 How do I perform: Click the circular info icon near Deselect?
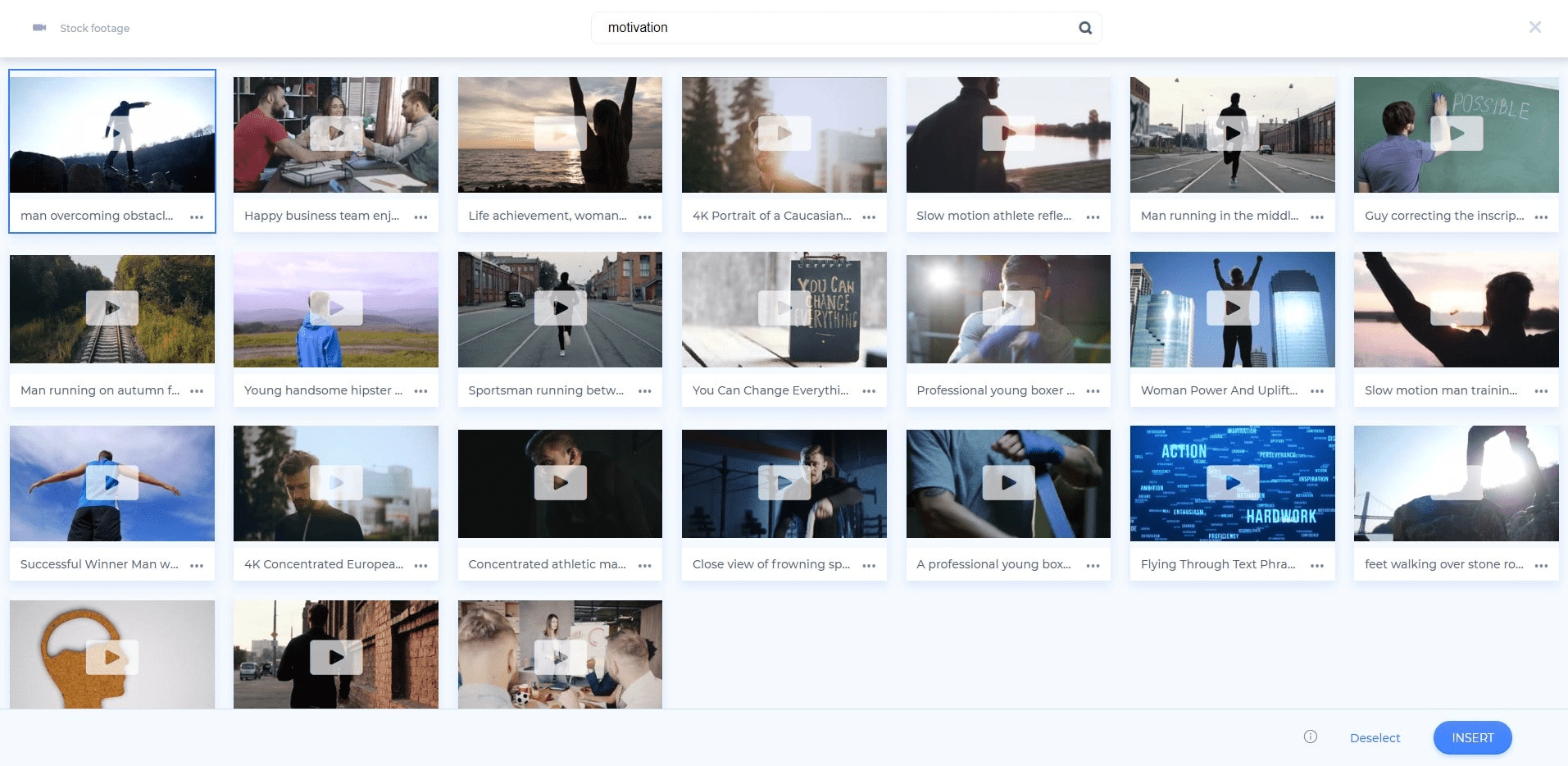[x=1310, y=737]
